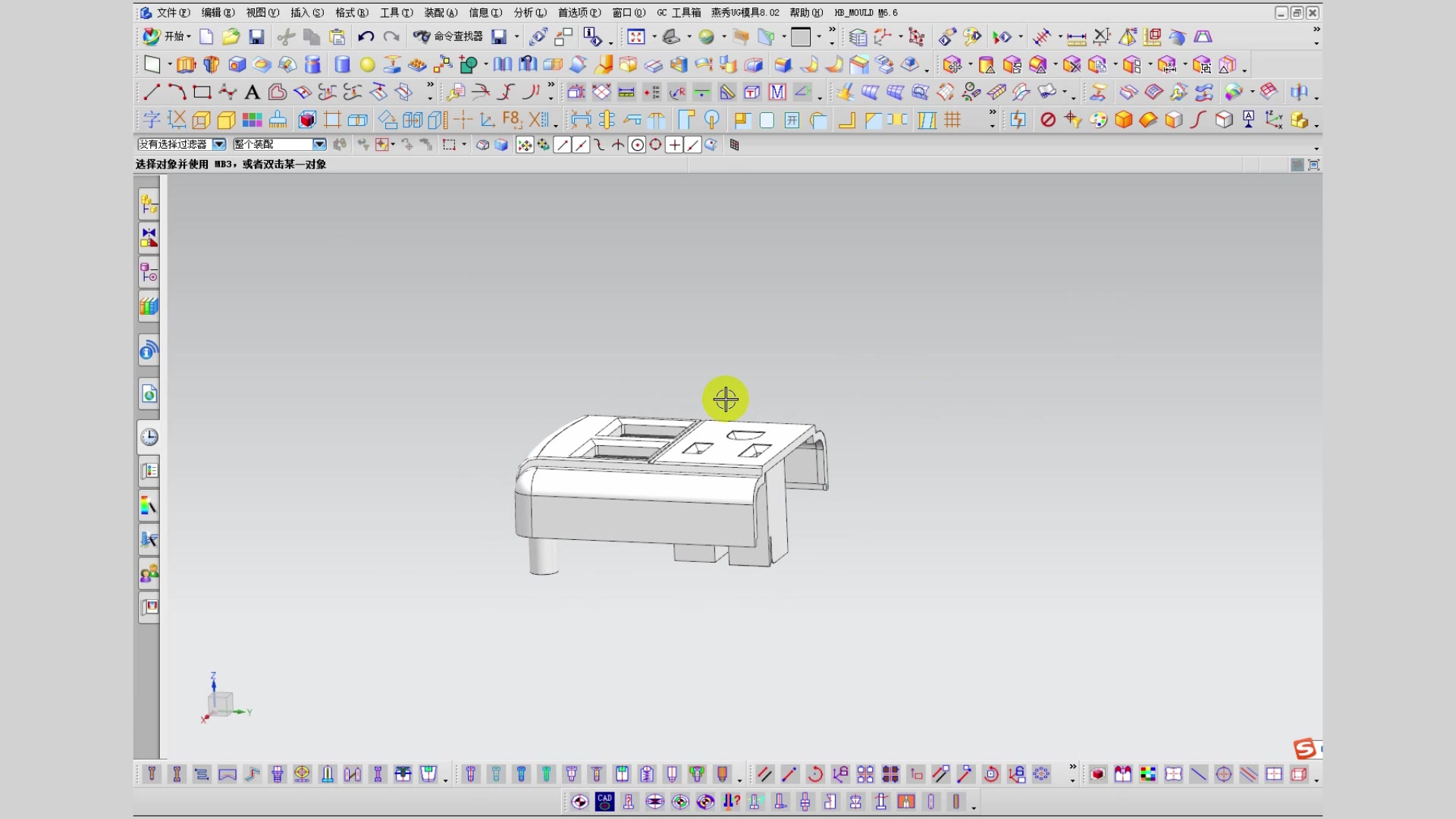Open the HB_MOULD M6.6 menu entry
This screenshot has width=1456, height=819.
pyautogui.click(x=866, y=13)
